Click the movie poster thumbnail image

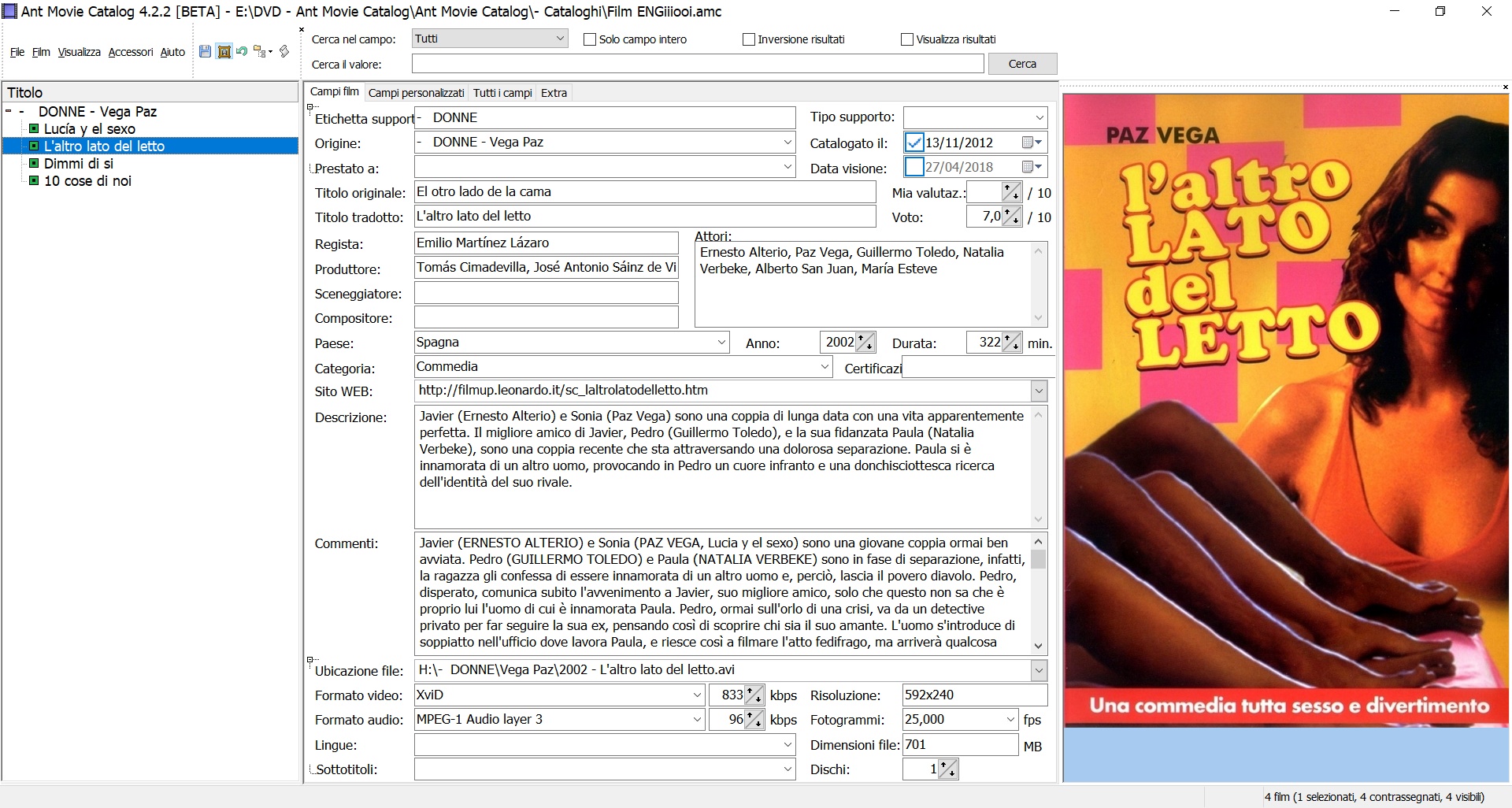(x=1287, y=410)
